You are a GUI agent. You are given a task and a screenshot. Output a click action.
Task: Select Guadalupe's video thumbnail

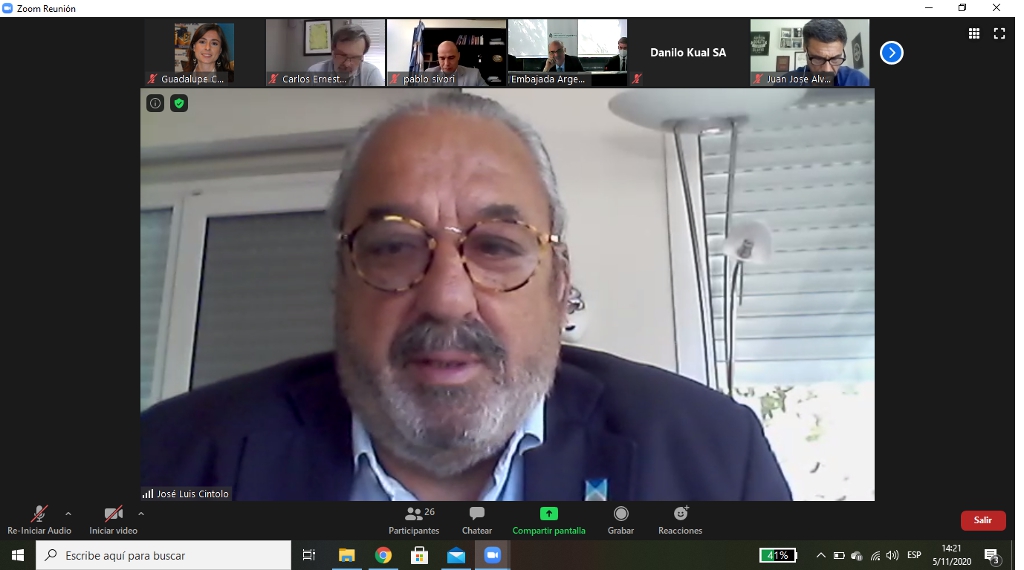pos(203,53)
